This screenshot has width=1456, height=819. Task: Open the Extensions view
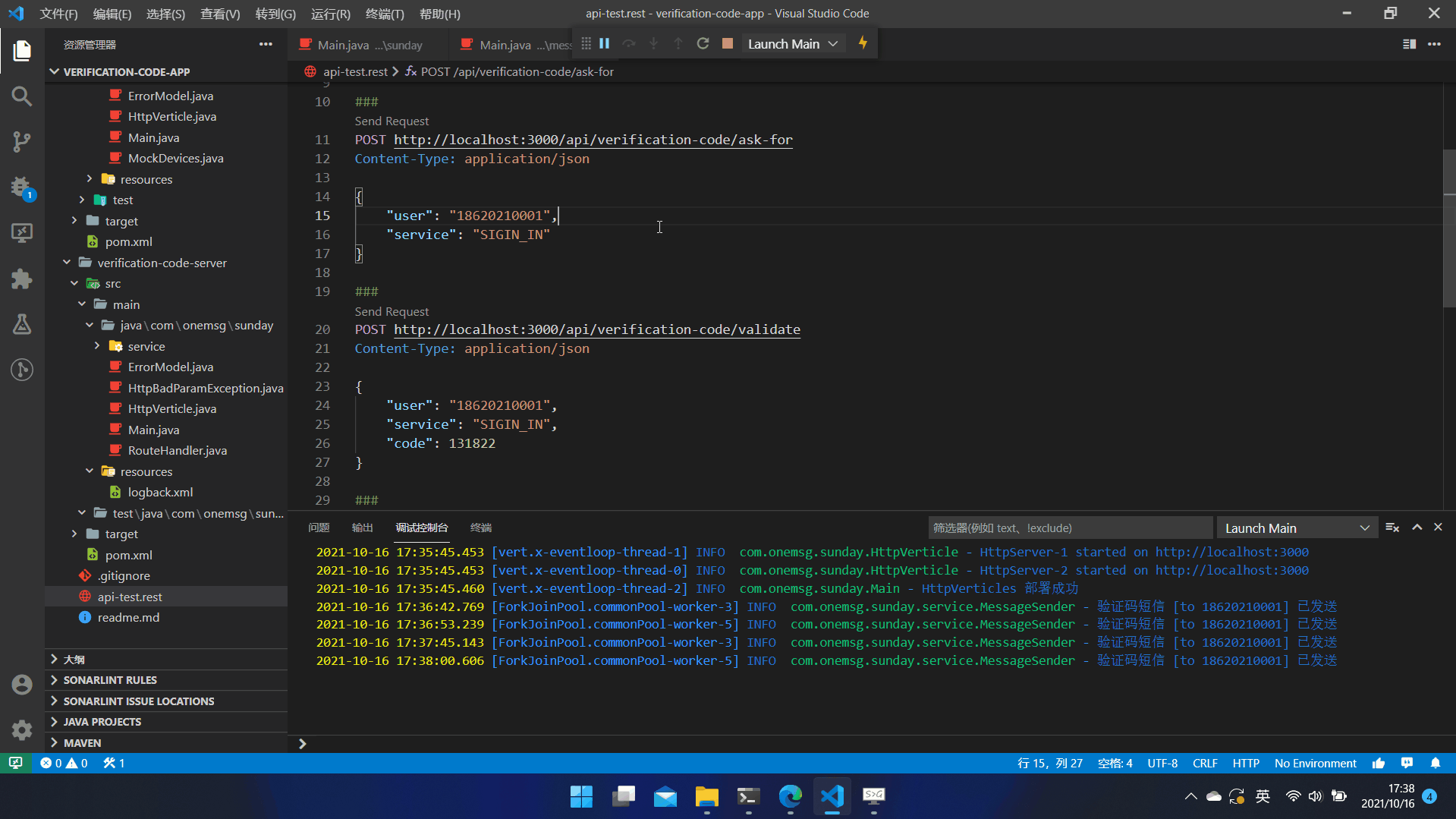tap(22, 279)
